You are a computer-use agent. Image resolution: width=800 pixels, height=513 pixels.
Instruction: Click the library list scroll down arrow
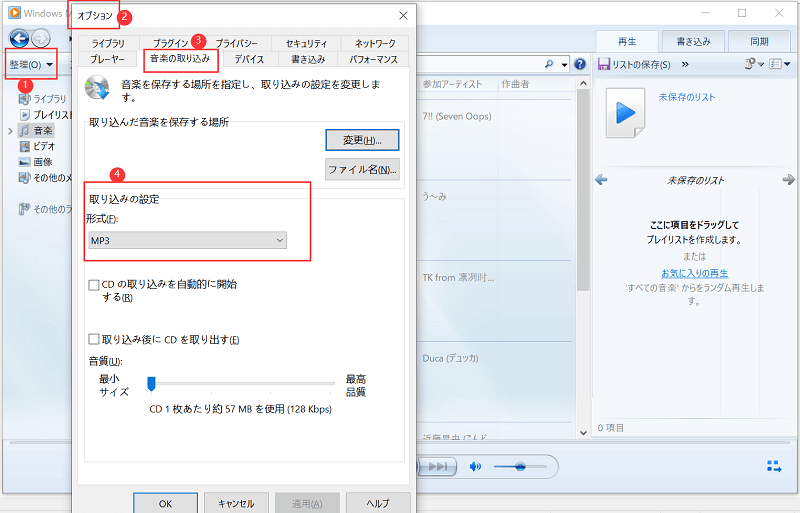click(x=583, y=433)
